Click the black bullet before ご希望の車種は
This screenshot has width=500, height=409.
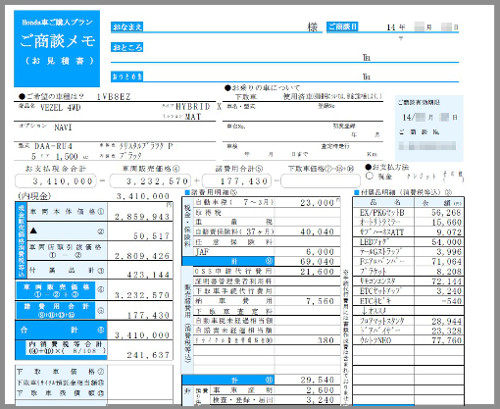[x=22, y=97]
